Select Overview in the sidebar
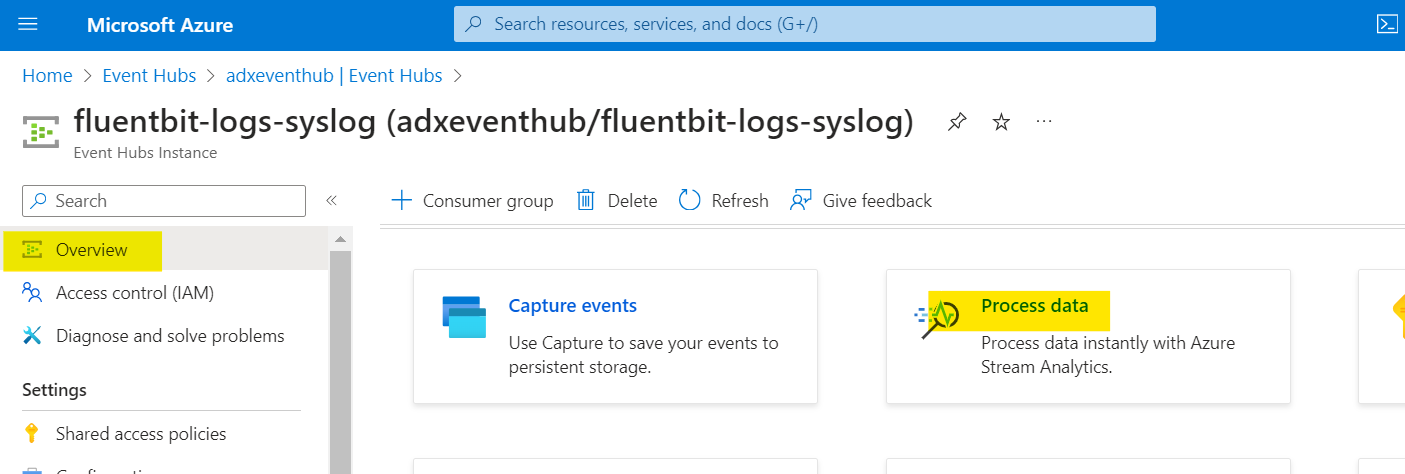The image size is (1405, 474). [164, 249]
